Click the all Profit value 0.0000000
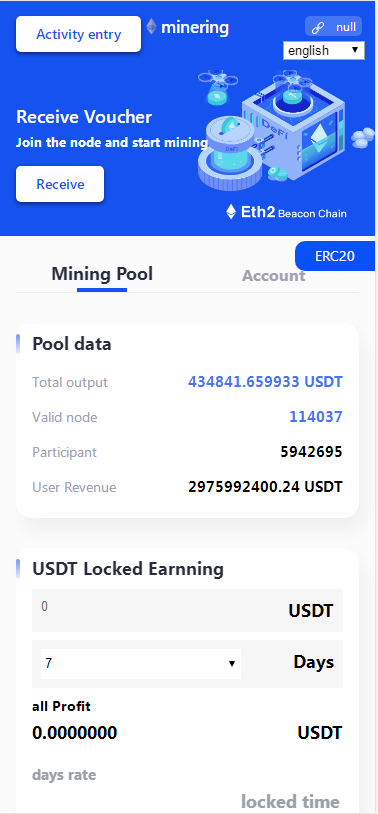Viewport: 378px width, 814px height. click(75, 733)
